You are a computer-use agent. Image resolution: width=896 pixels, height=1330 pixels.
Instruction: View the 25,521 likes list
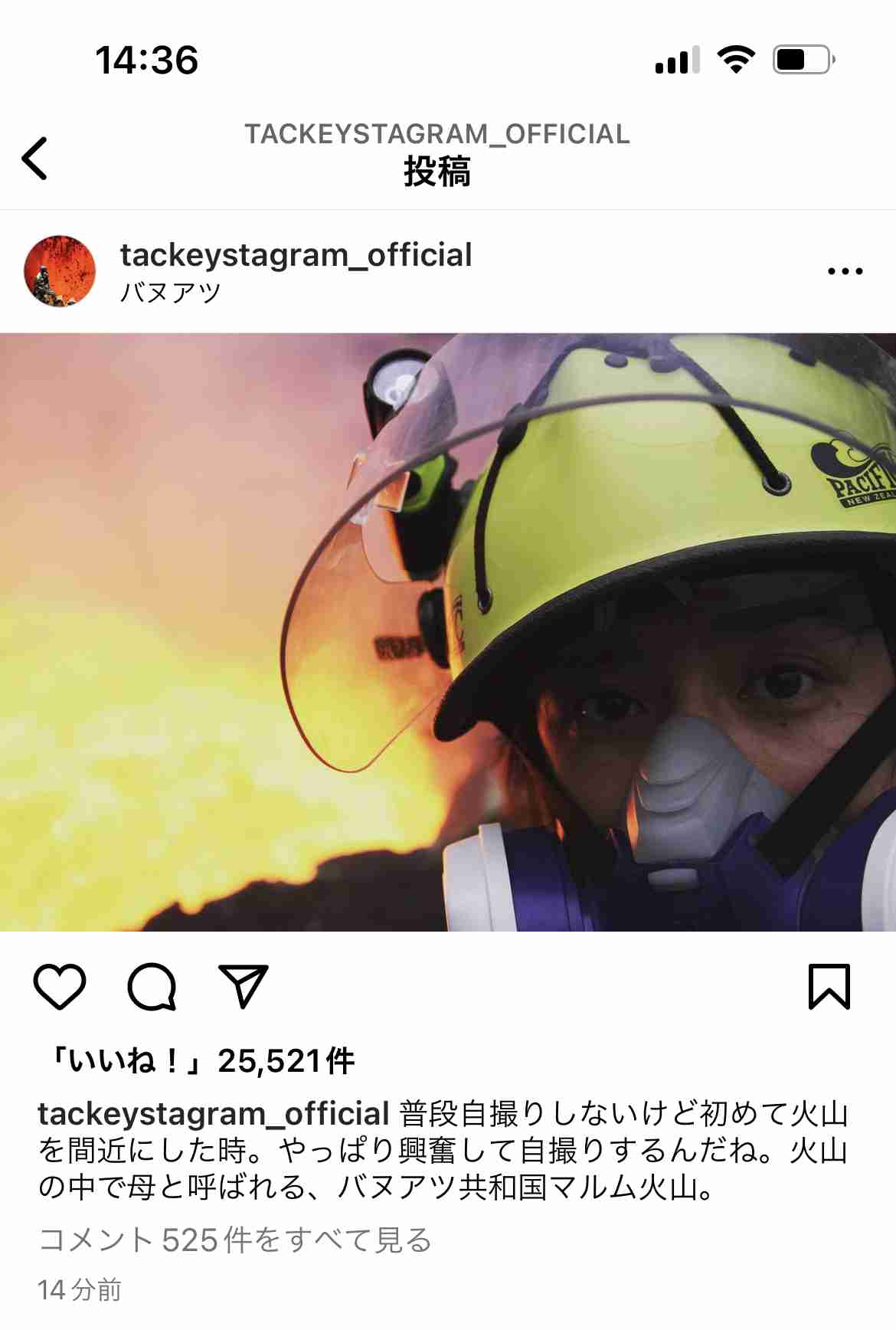(x=201, y=1061)
